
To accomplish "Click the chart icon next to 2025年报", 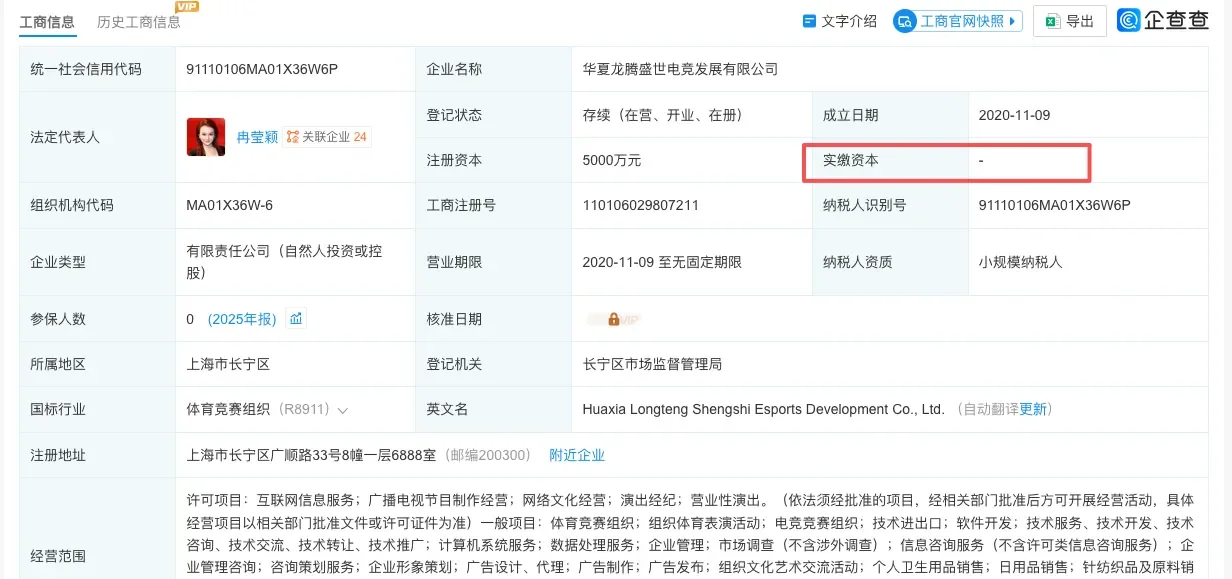I will [x=296, y=318].
